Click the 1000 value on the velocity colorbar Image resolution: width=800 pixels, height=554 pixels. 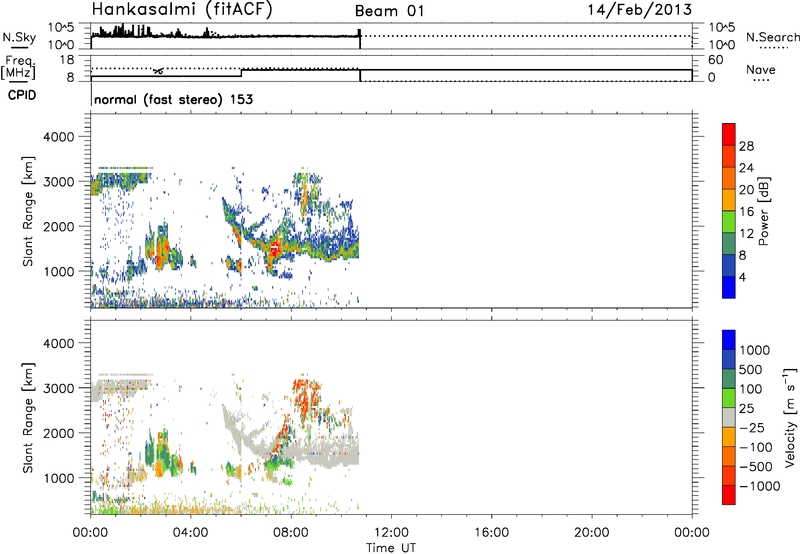click(x=754, y=350)
